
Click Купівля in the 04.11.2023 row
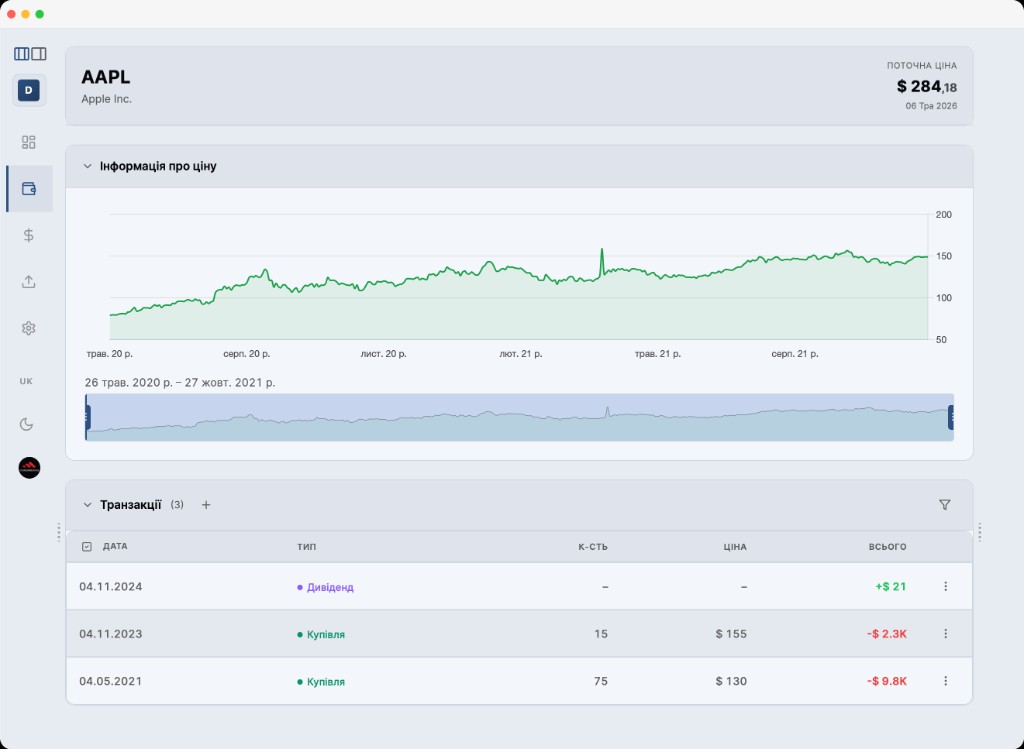pos(325,634)
